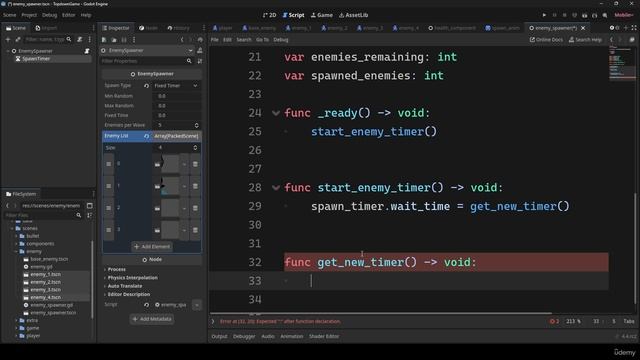Viewport: 640px width, 360px height.
Task: Click the FileSystem sort files icon
Action: (x=89, y=215)
